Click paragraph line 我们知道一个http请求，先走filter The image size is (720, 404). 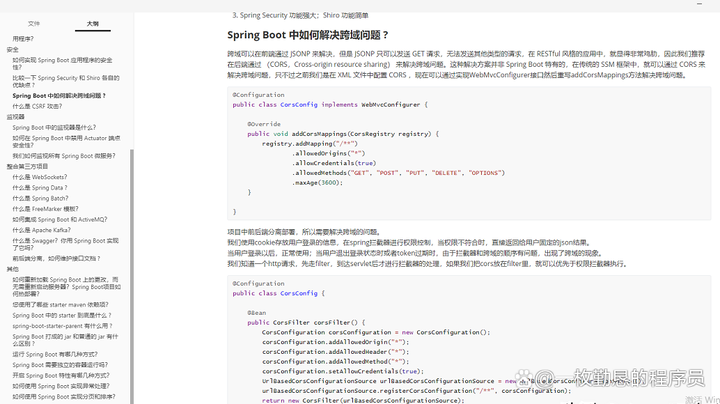click(x=428, y=264)
